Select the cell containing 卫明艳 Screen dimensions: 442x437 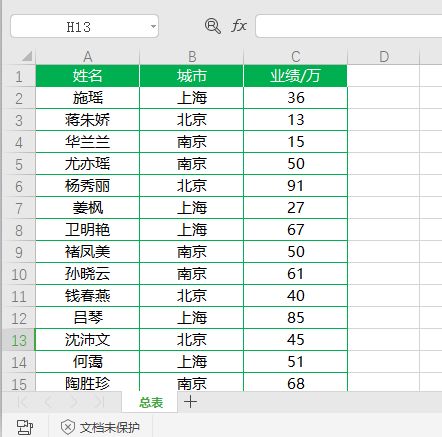[x=88, y=230]
